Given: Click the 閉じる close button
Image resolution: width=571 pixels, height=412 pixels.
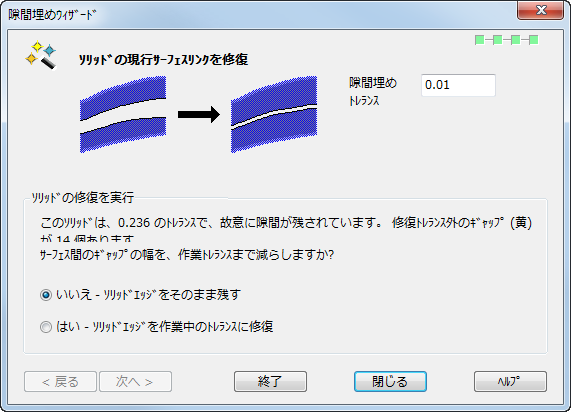Looking at the screenshot, I should [x=390, y=381].
